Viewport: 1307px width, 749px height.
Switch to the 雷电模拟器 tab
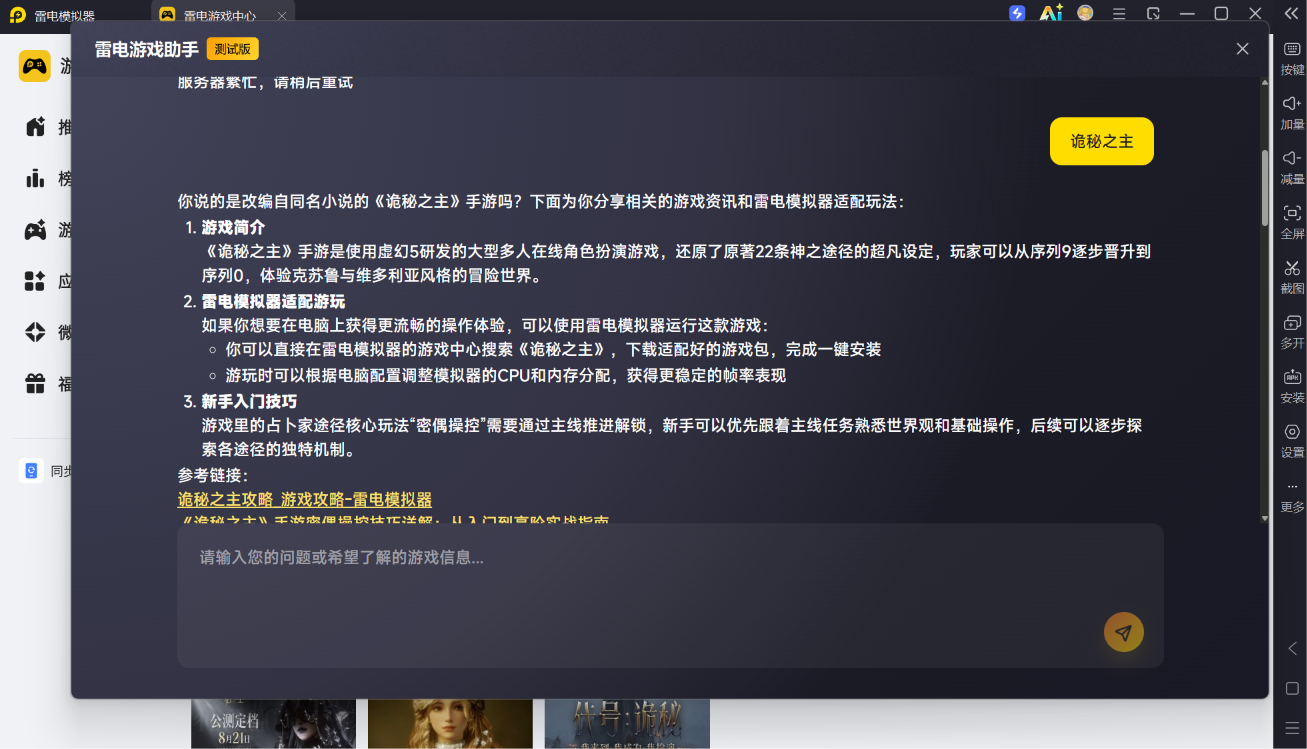pyautogui.click(x=52, y=16)
